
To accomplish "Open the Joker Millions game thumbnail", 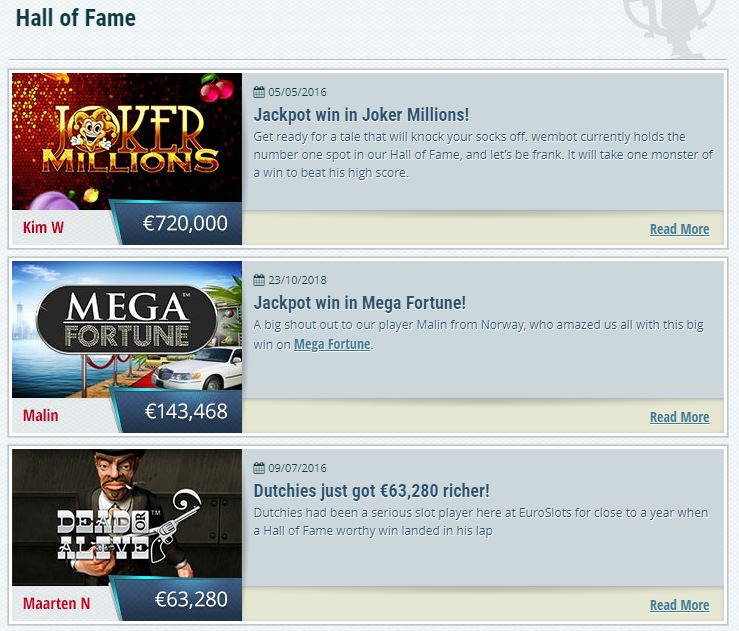I will pyautogui.click(x=127, y=141).
